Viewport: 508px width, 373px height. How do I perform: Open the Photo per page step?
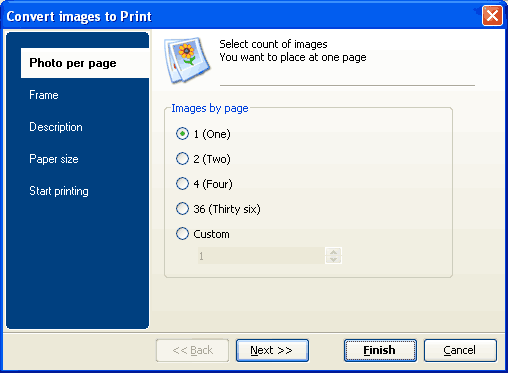tap(85, 63)
